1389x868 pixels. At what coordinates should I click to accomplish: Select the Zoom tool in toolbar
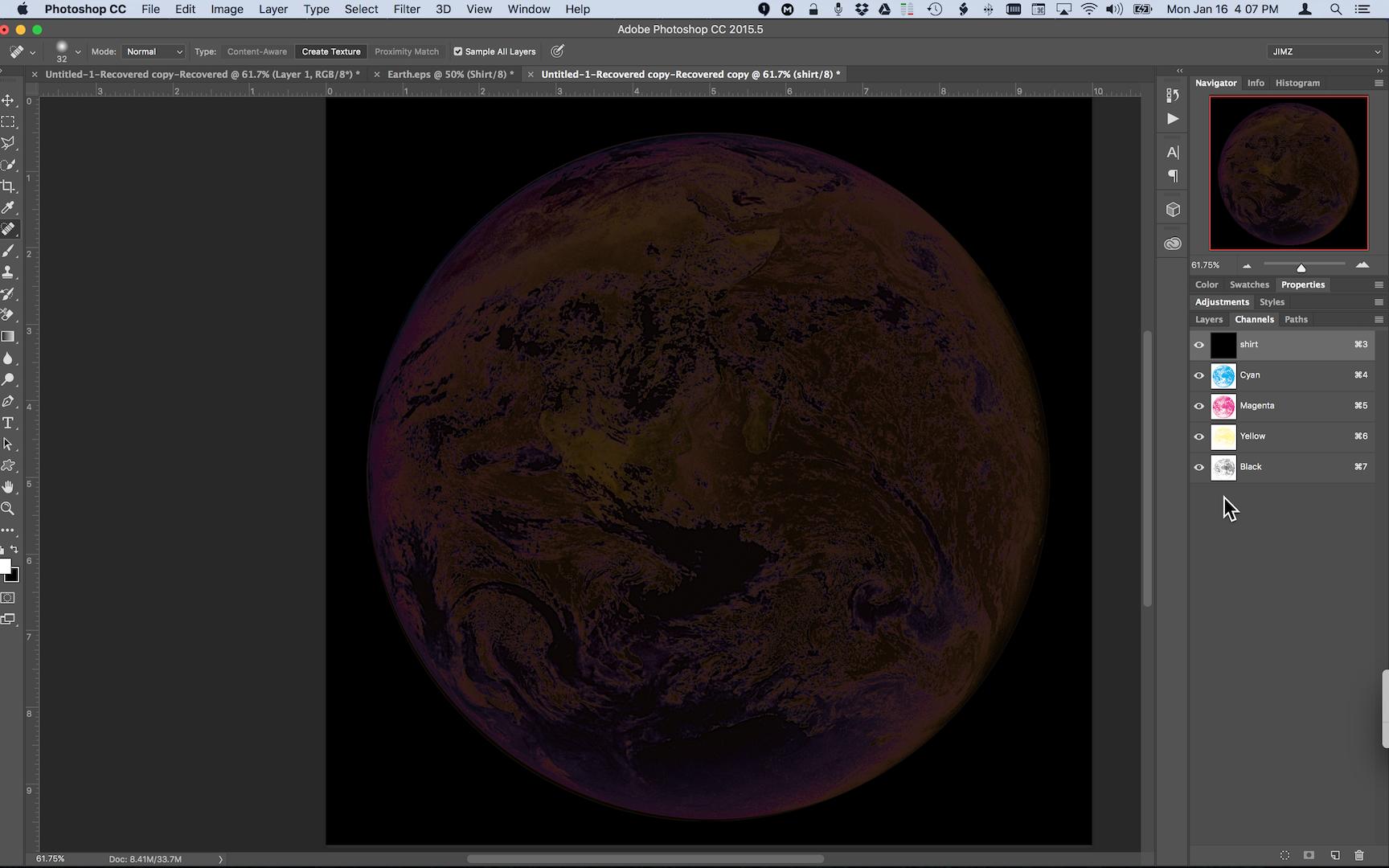(x=9, y=509)
